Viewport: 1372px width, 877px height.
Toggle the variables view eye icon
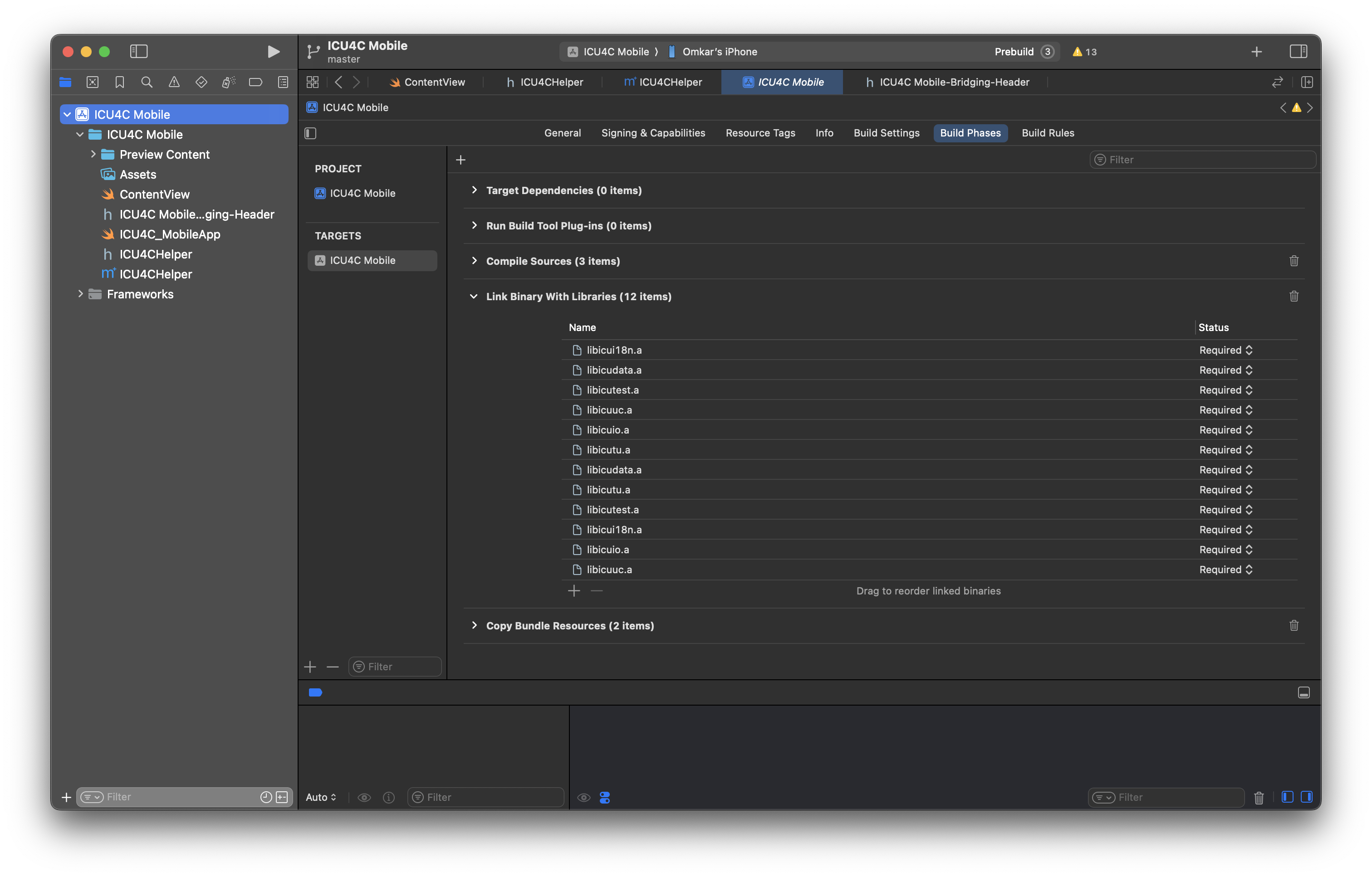(x=364, y=797)
